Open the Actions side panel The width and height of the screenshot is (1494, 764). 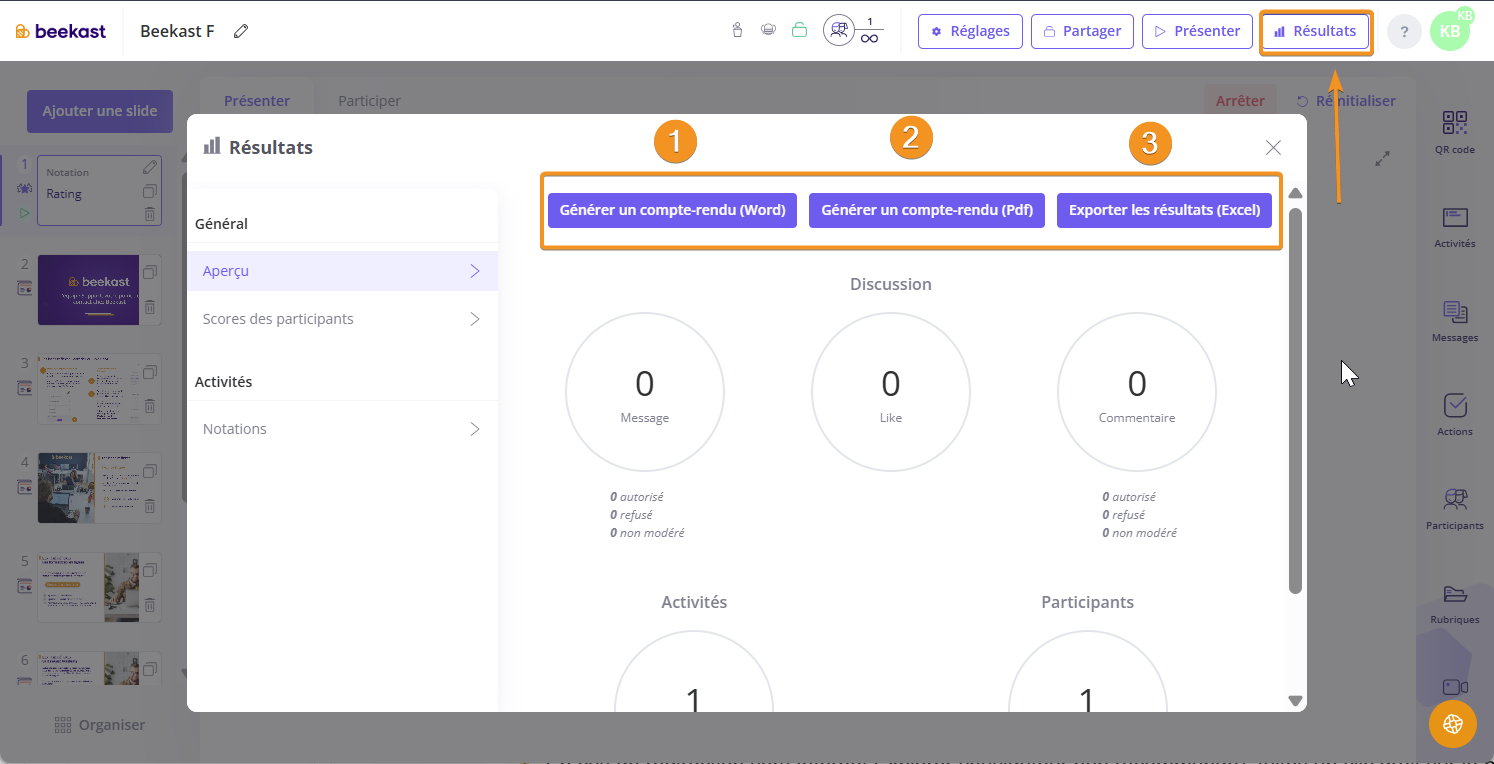coord(1455,415)
